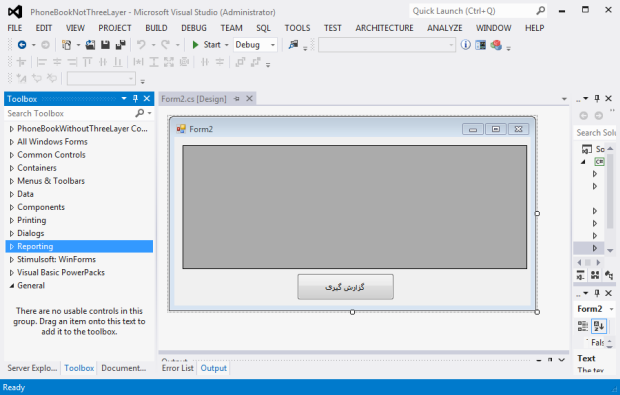The width and height of the screenshot is (620, 395).
Task: Click the Redo arrow icon
Action: [165, 45]
